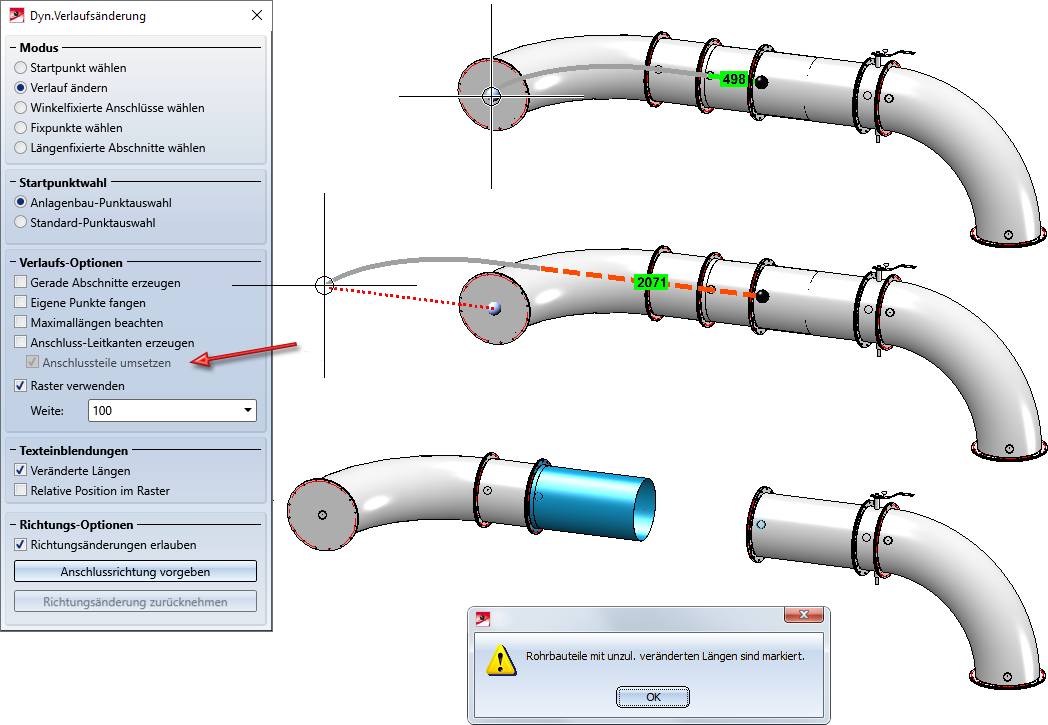Choose Standard-Punktauswahl option

[21, 223]
